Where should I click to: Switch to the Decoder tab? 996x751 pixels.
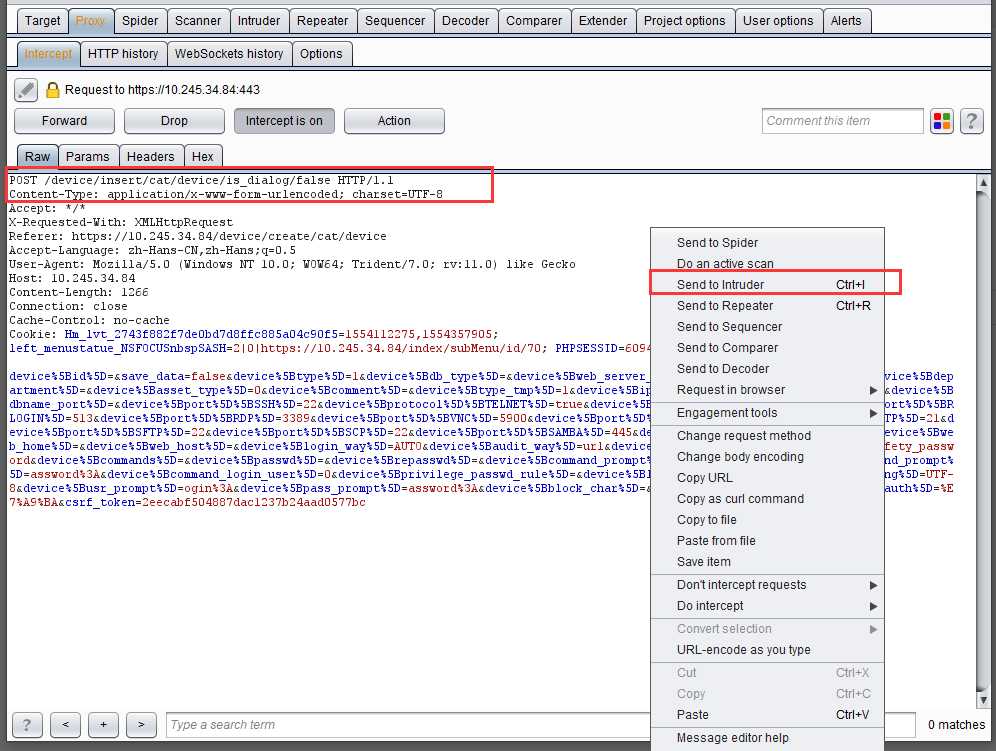click(x=466, y=21)
